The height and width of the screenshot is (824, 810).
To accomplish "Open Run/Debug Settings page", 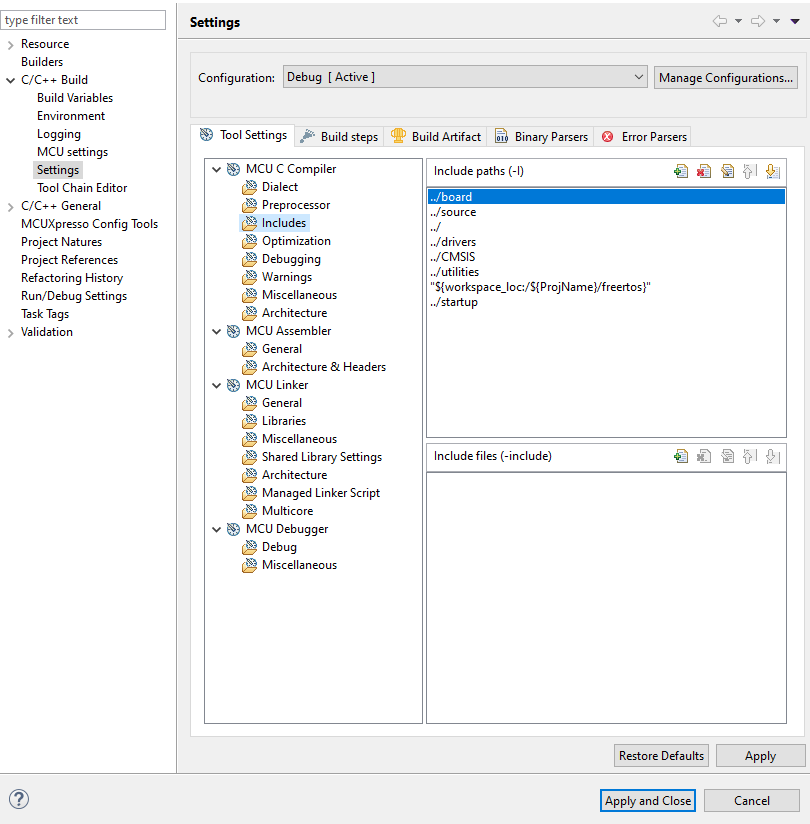I will 74,296.
